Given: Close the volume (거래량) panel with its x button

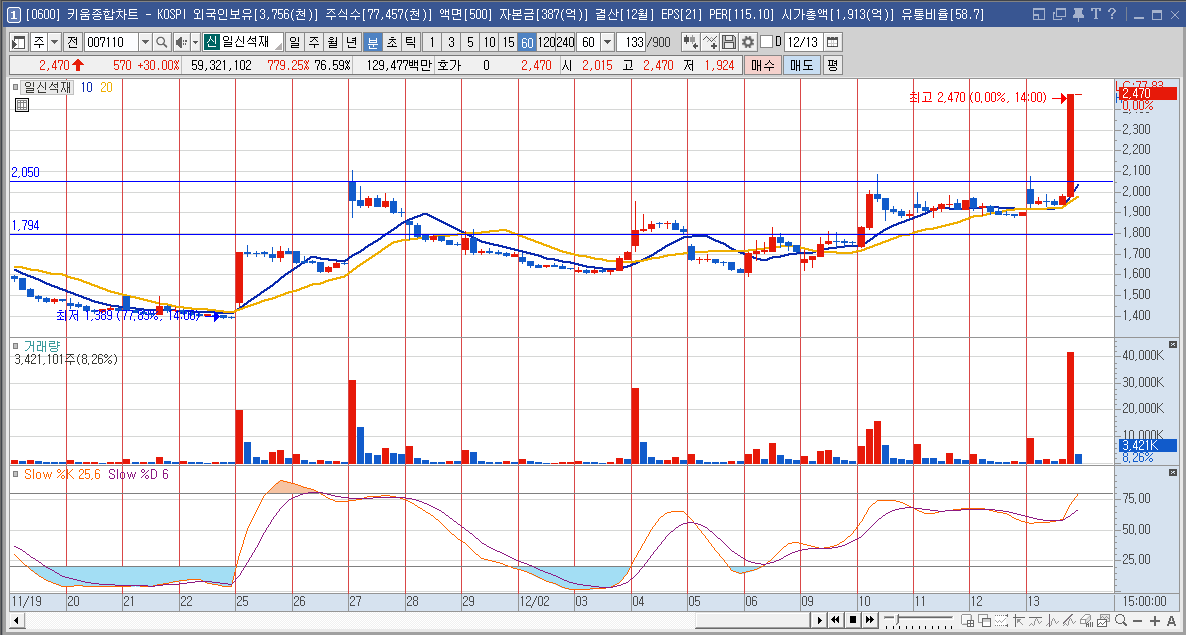Looking at the screenshot, I should coord(1173,345).
